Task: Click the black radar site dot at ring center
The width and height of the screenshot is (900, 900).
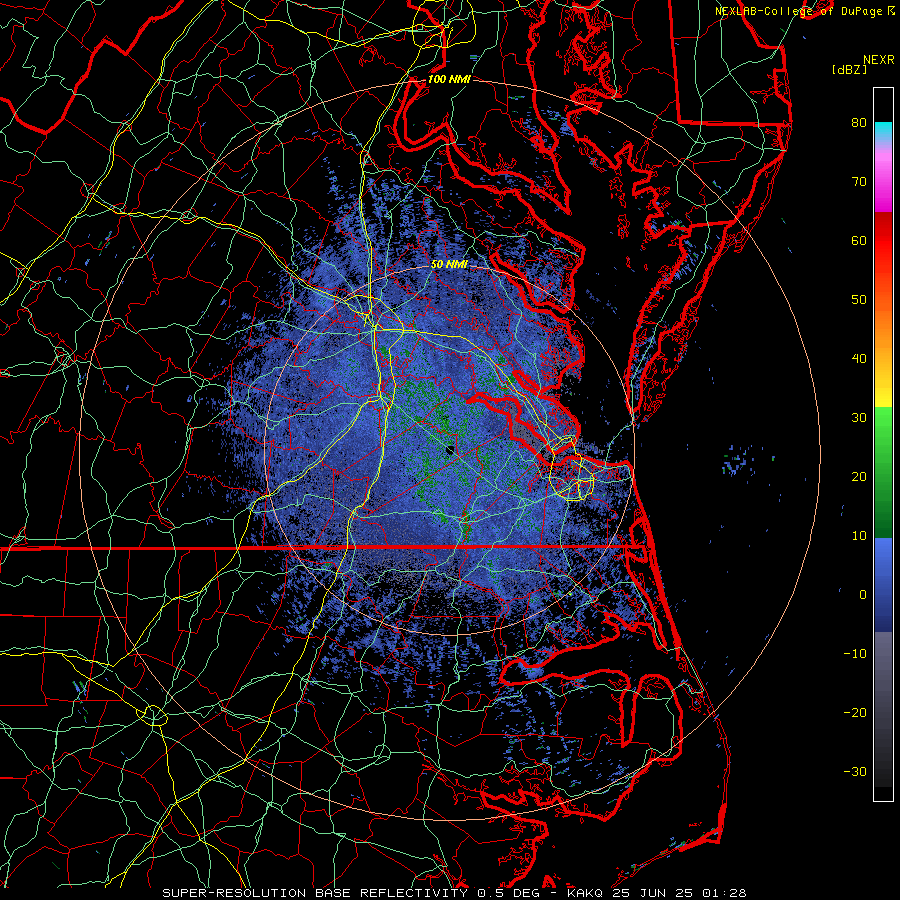Action: pos(450,450)
